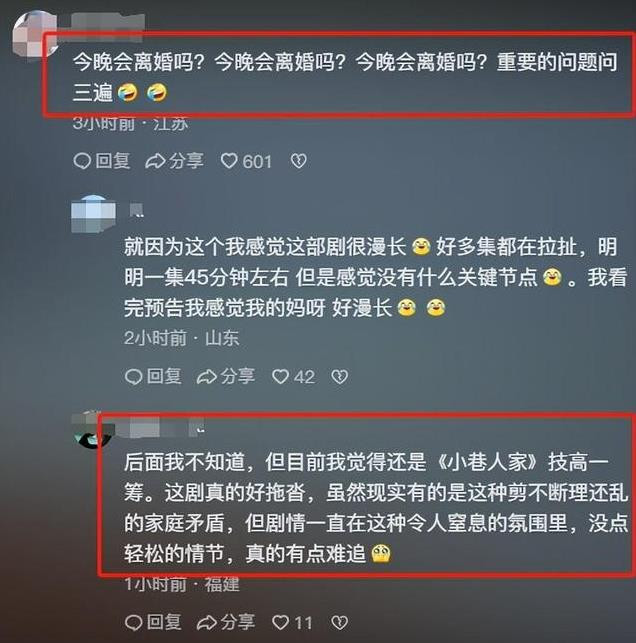The height and width of the screenshot is (643, 636).
Task: Like the comment with 601 likes
Action: coord(229,161)
